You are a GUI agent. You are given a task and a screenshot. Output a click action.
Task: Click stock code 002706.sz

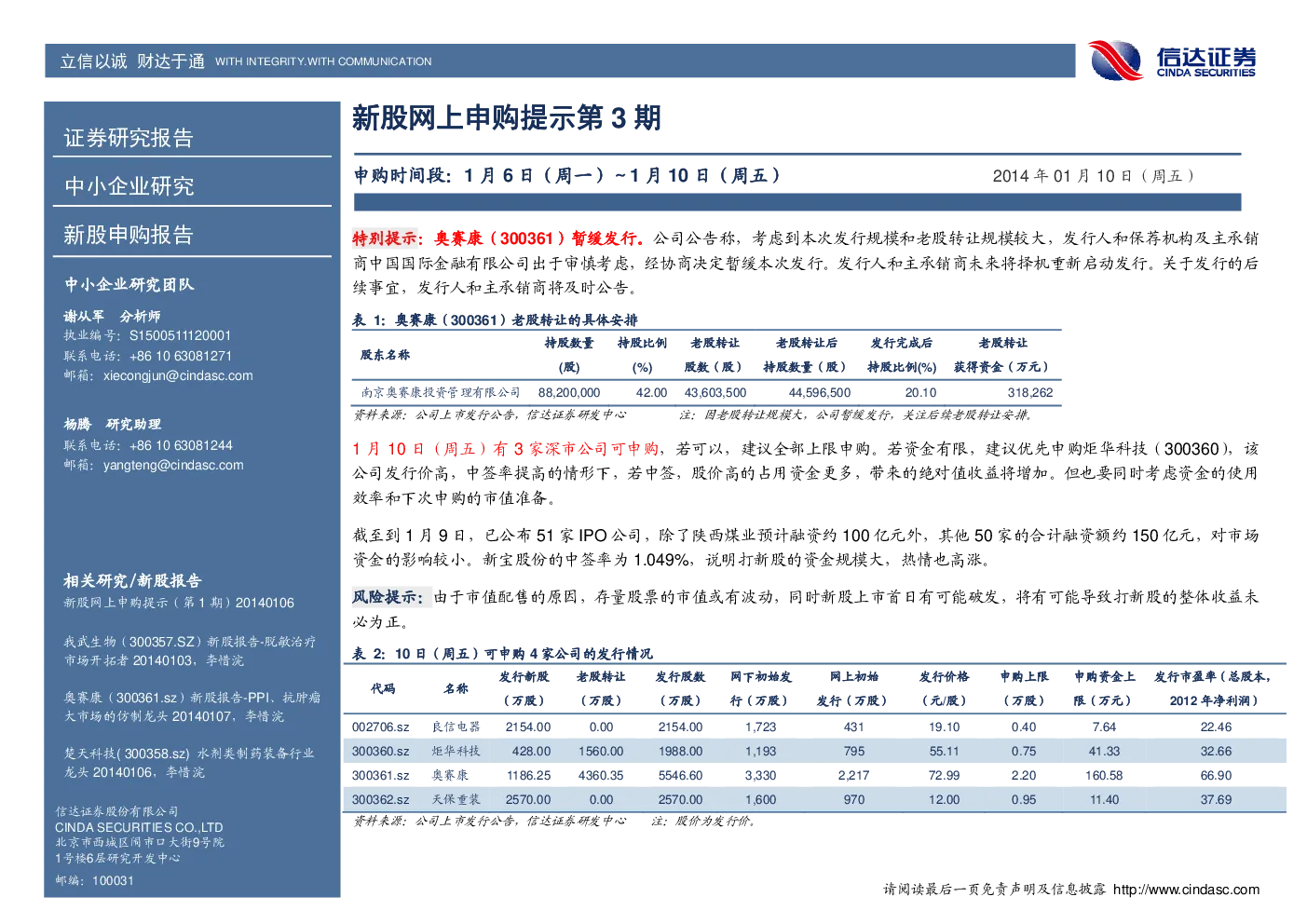(381, 727)
